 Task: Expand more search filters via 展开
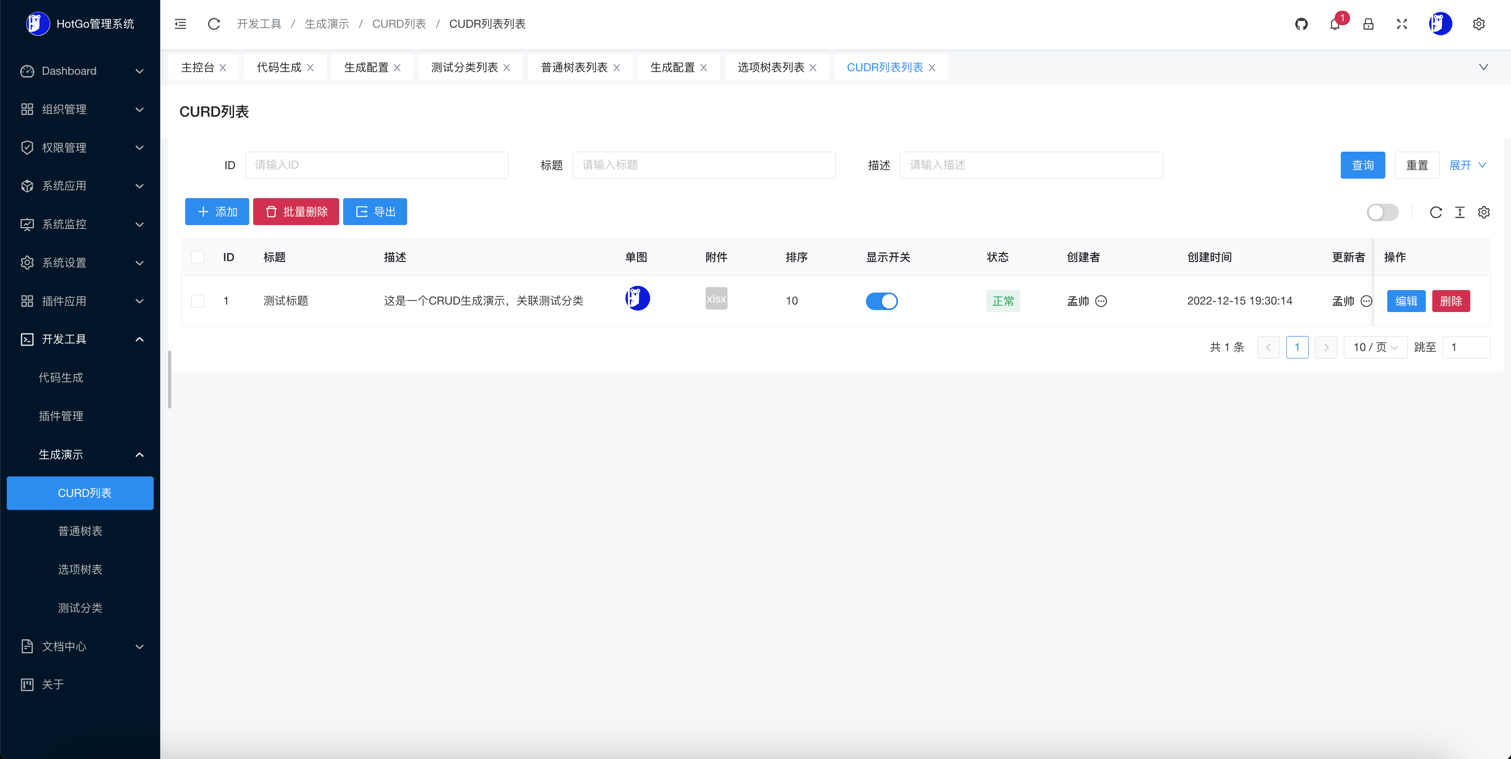(1467, 165)
